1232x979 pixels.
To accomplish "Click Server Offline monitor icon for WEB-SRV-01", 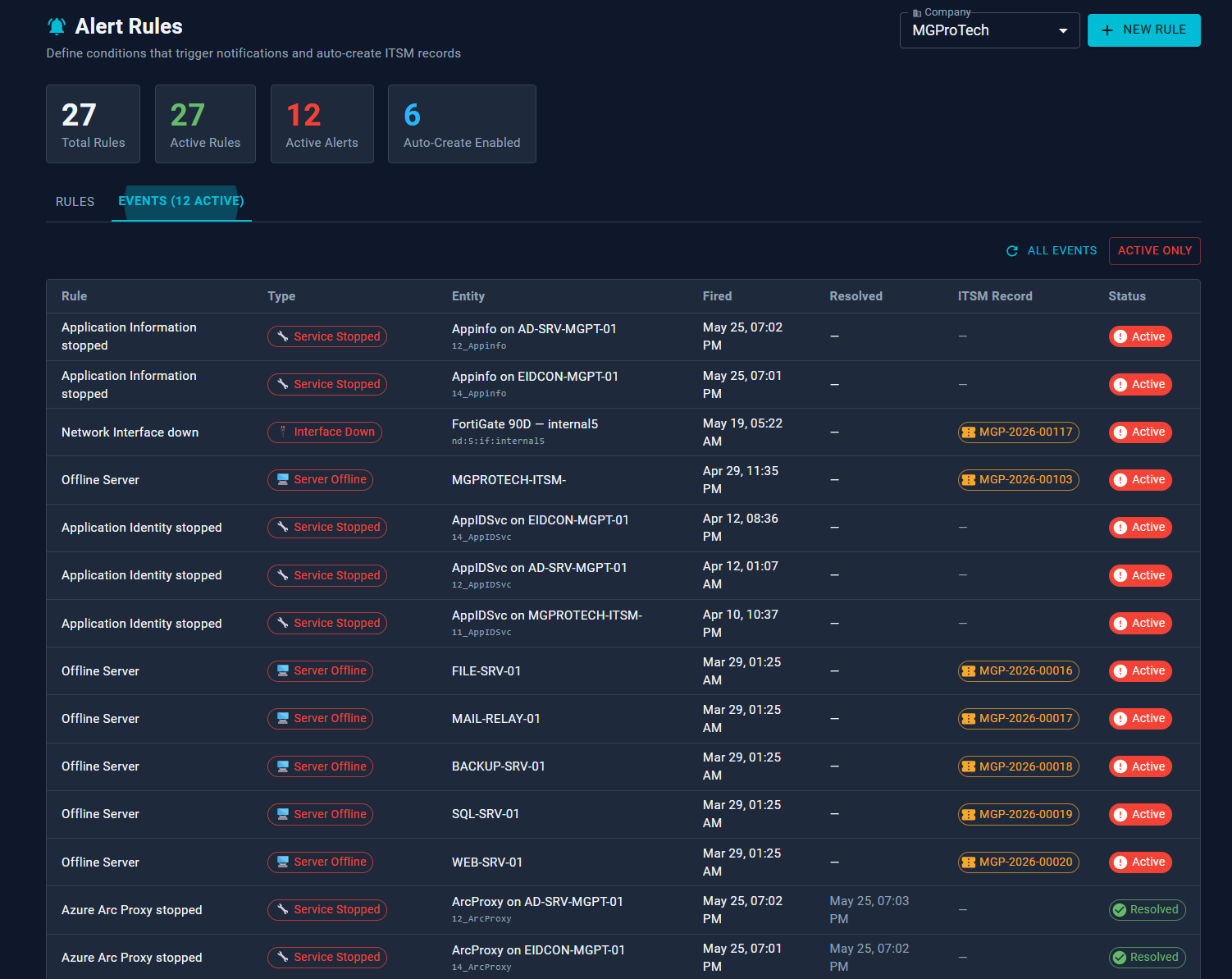I will tap(282, 862).
